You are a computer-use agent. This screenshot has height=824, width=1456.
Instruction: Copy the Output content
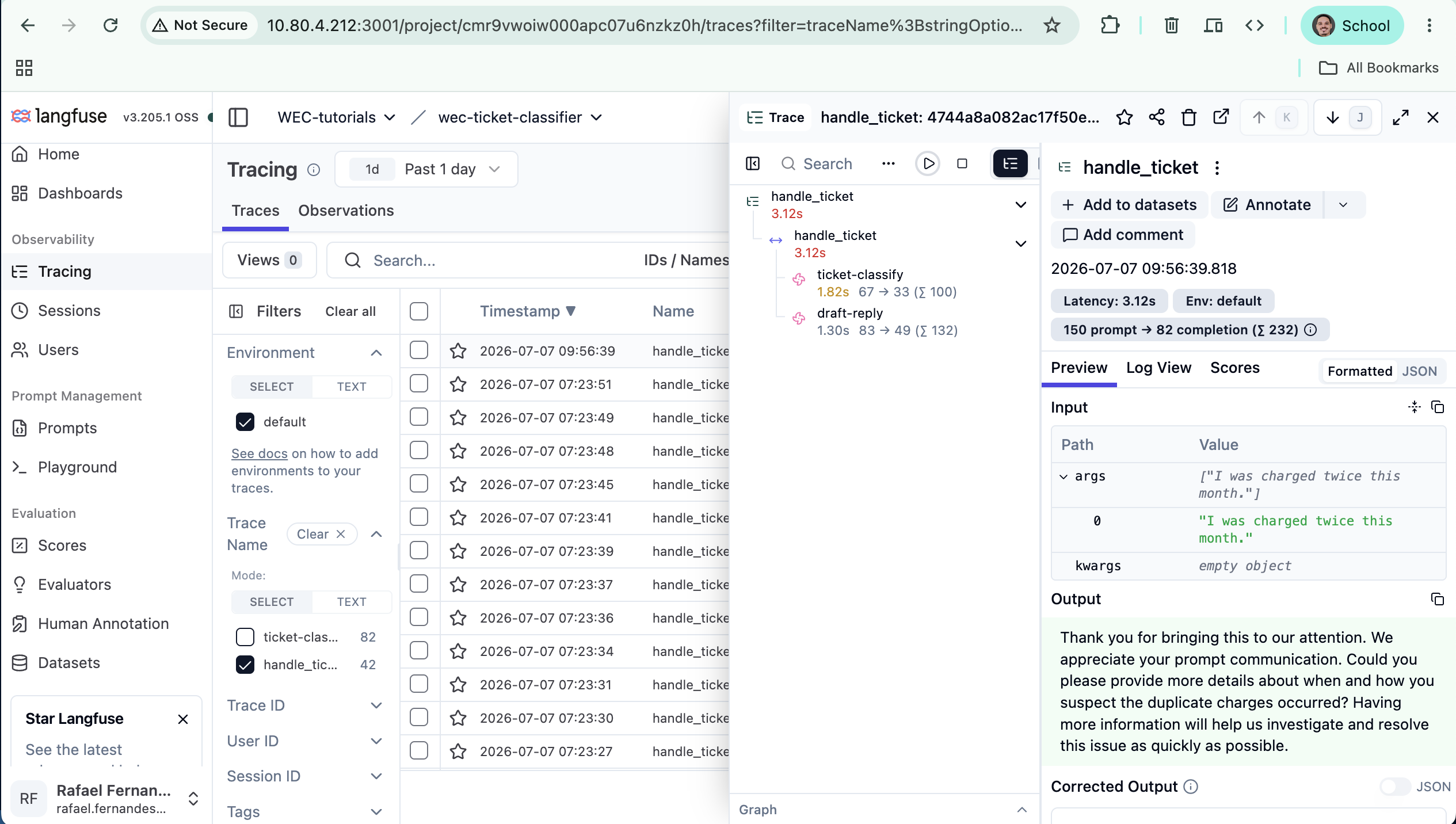click(1438, 599)
